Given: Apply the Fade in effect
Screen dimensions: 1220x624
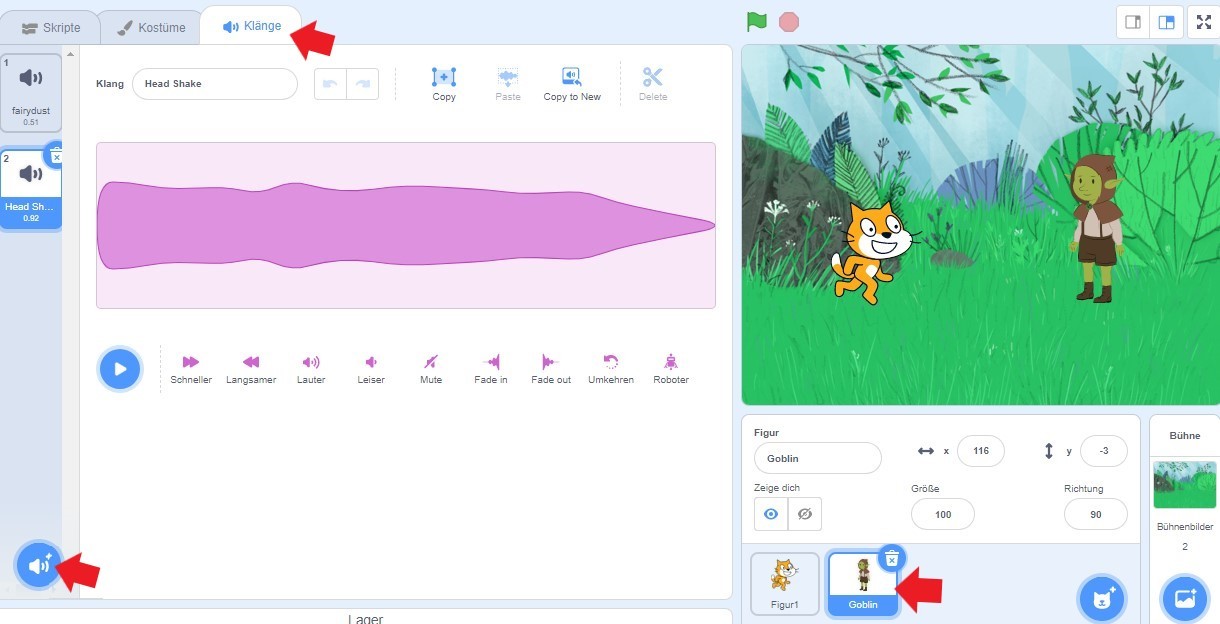Looking at the screenshot, I should tap(491, 369).
